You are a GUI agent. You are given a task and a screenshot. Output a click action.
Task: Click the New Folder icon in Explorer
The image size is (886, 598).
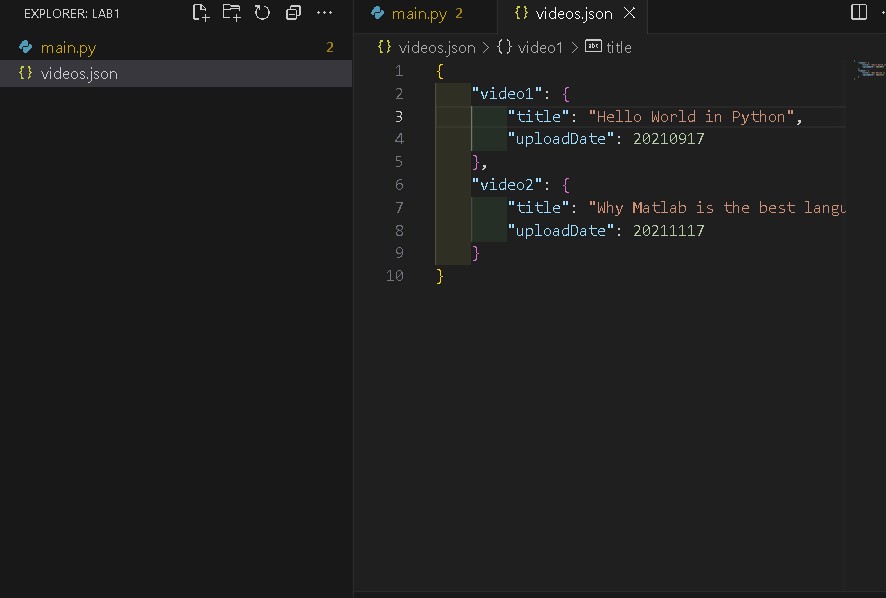click(231, 13)
